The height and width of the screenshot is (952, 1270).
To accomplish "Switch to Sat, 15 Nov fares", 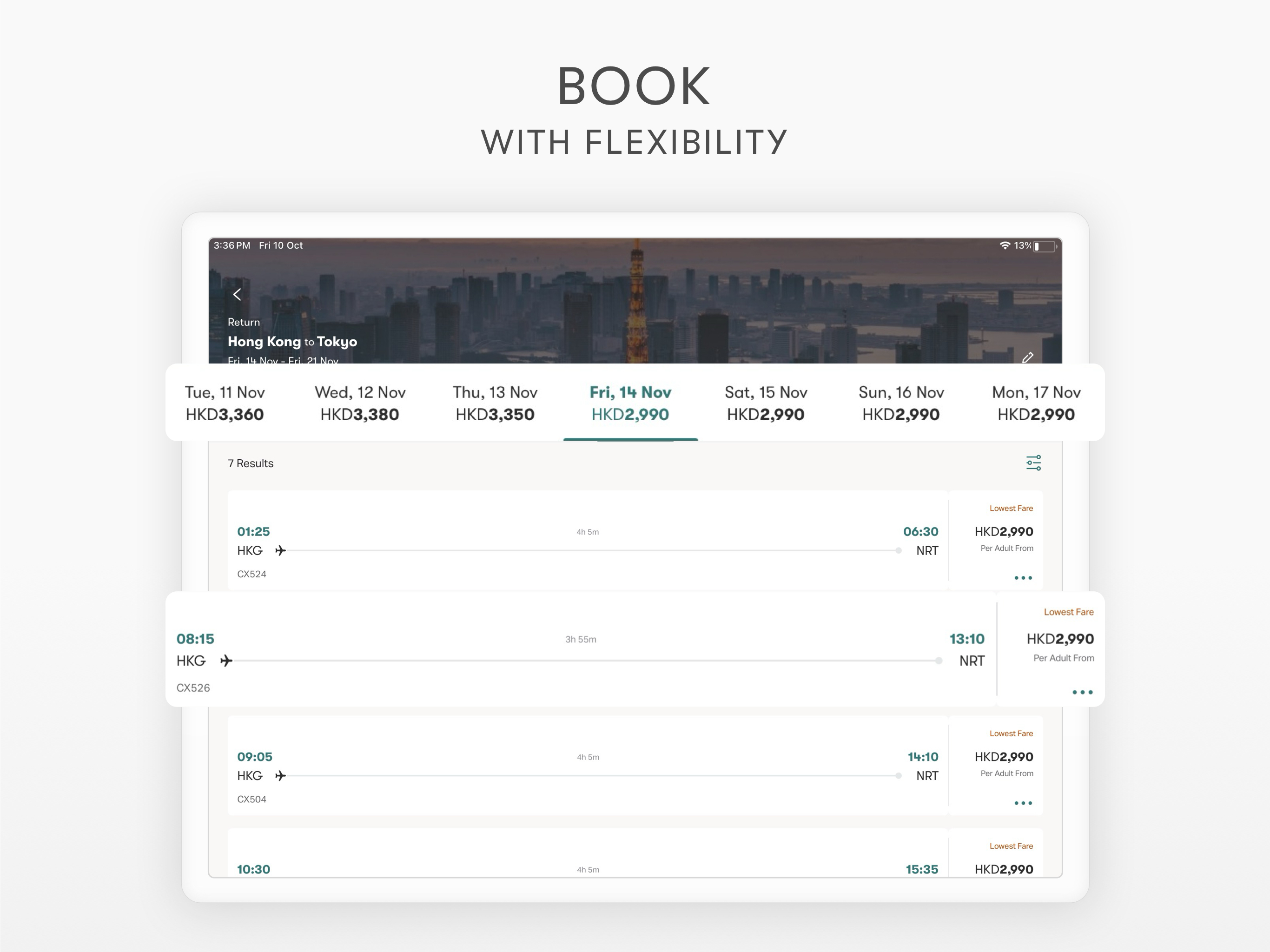I will pos(766,403).
